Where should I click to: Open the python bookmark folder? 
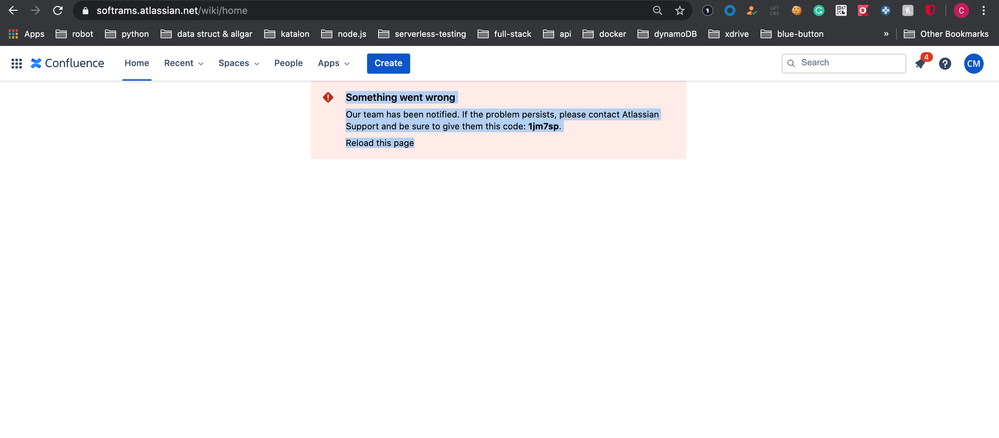point(127,34)
